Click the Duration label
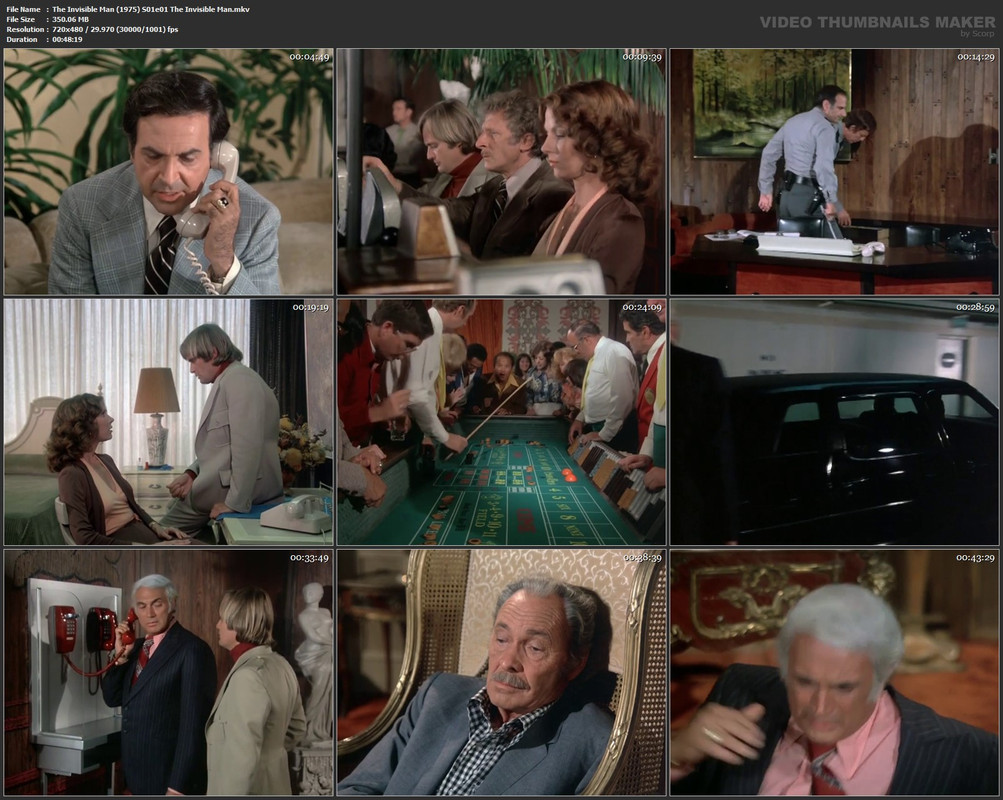1003x800 pixels. [x=22, y=40]
